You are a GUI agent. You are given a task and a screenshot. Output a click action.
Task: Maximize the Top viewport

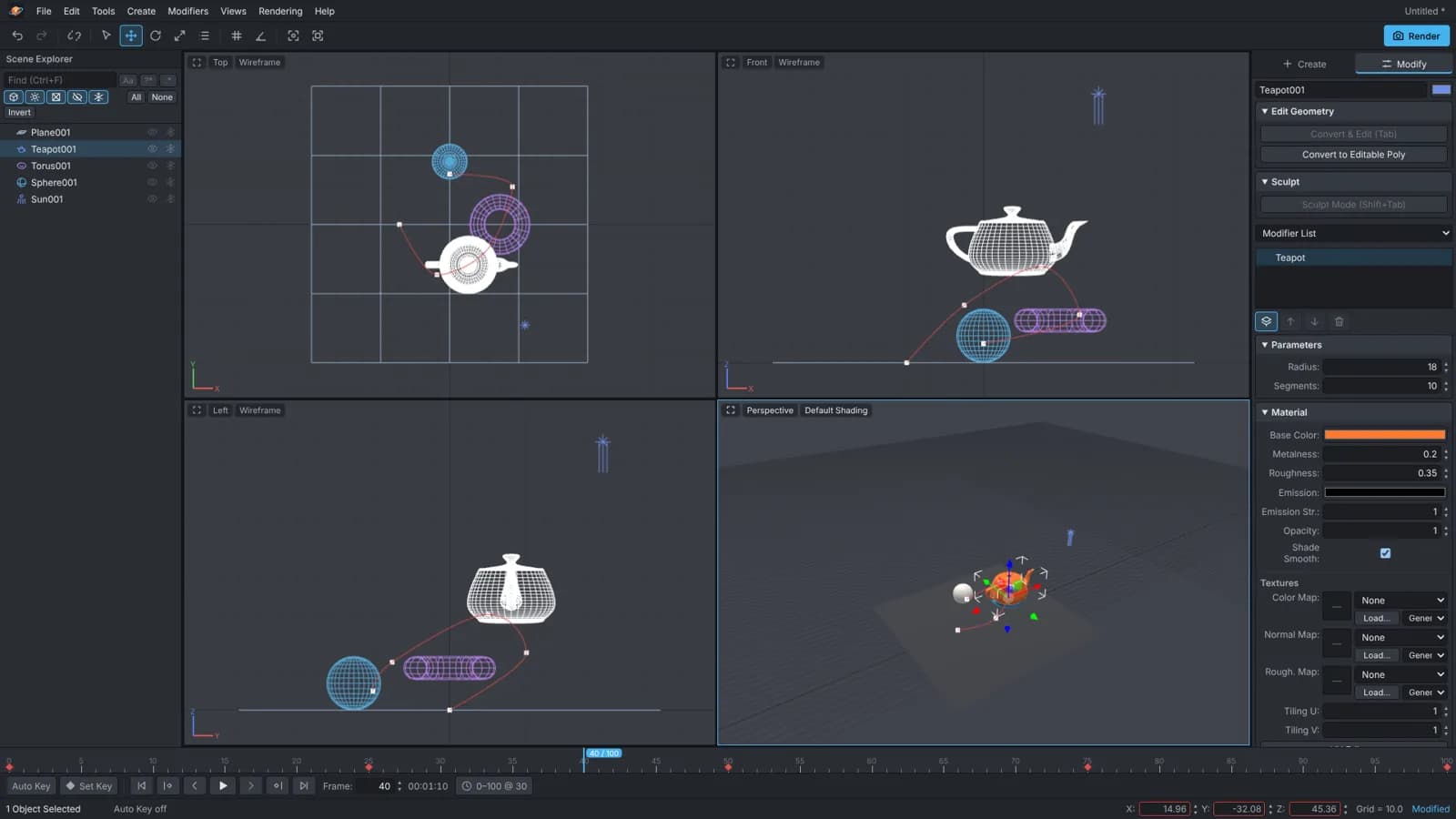point(197,63)
